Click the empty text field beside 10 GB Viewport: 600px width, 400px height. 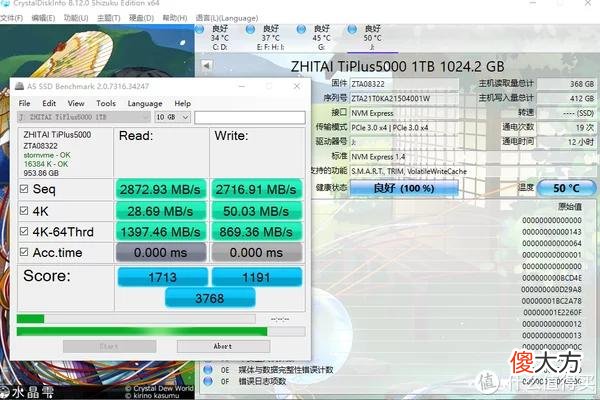(250, 117)
